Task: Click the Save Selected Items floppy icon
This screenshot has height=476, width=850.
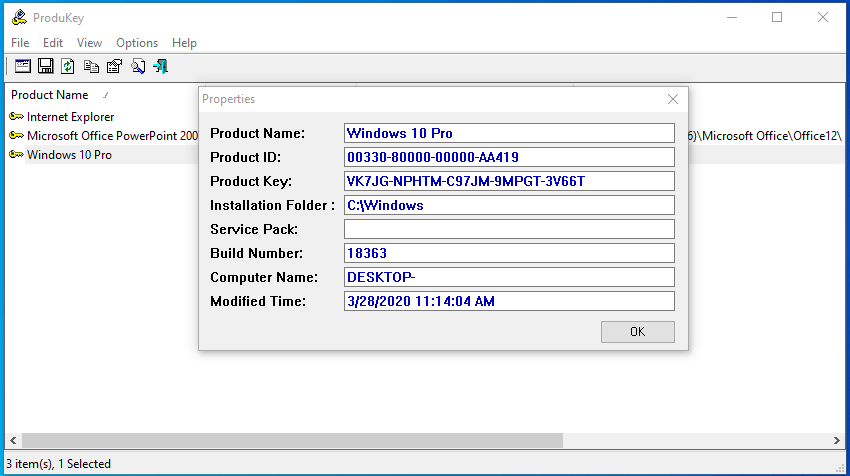Action: (x=46, y=66)
